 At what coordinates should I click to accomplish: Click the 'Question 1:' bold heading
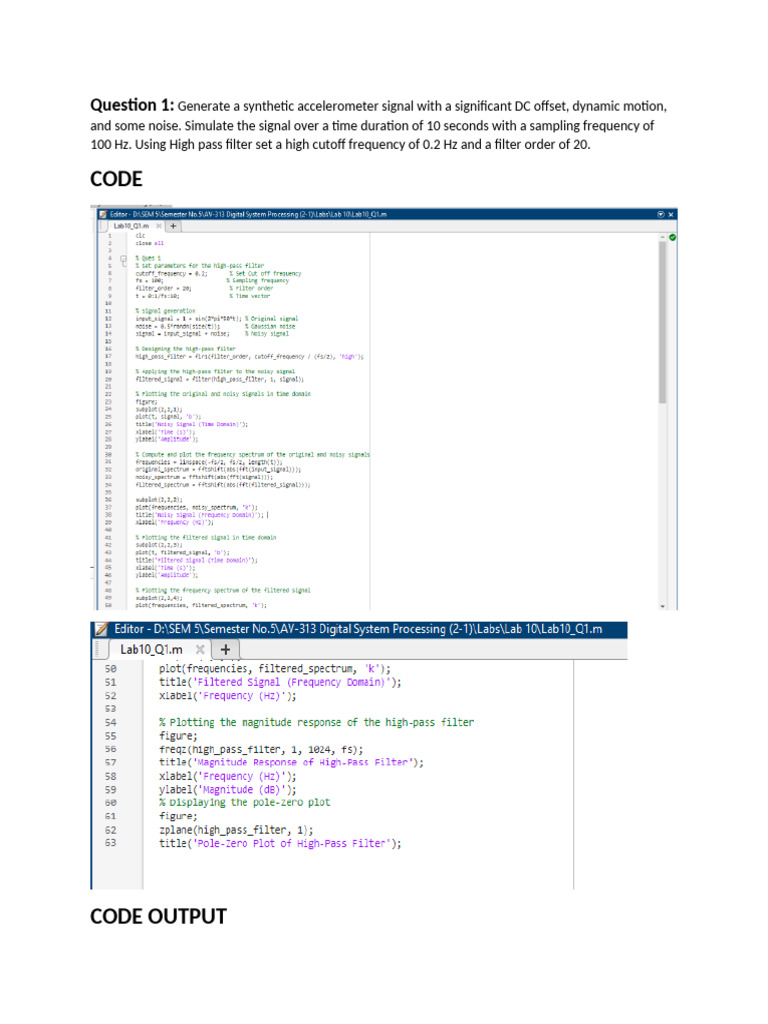click(132, 105)
